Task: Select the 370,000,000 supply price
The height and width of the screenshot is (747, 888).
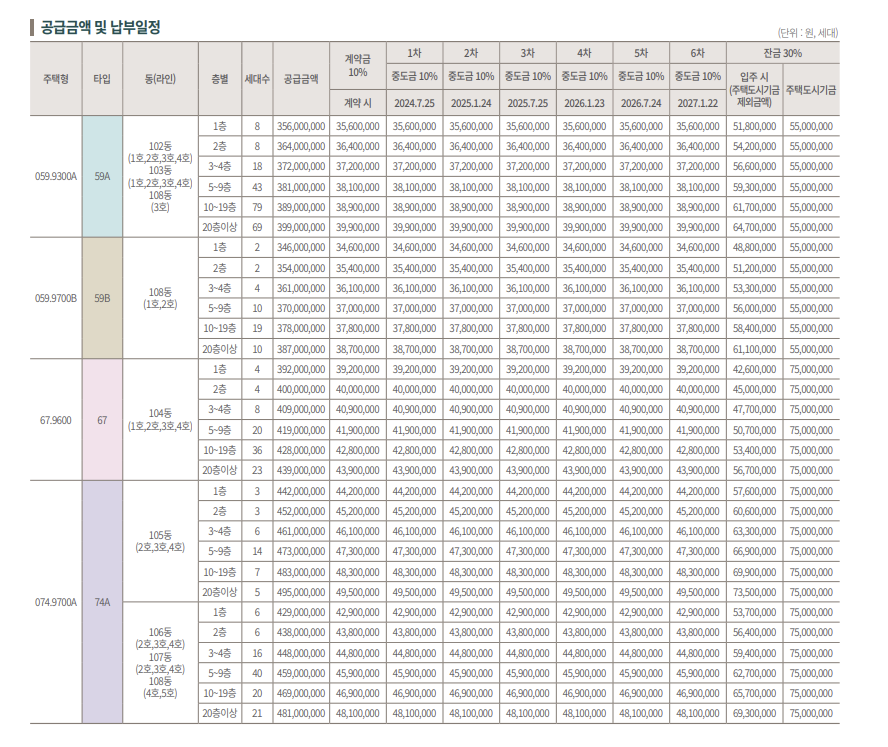Action: click(x=301, y=308)
